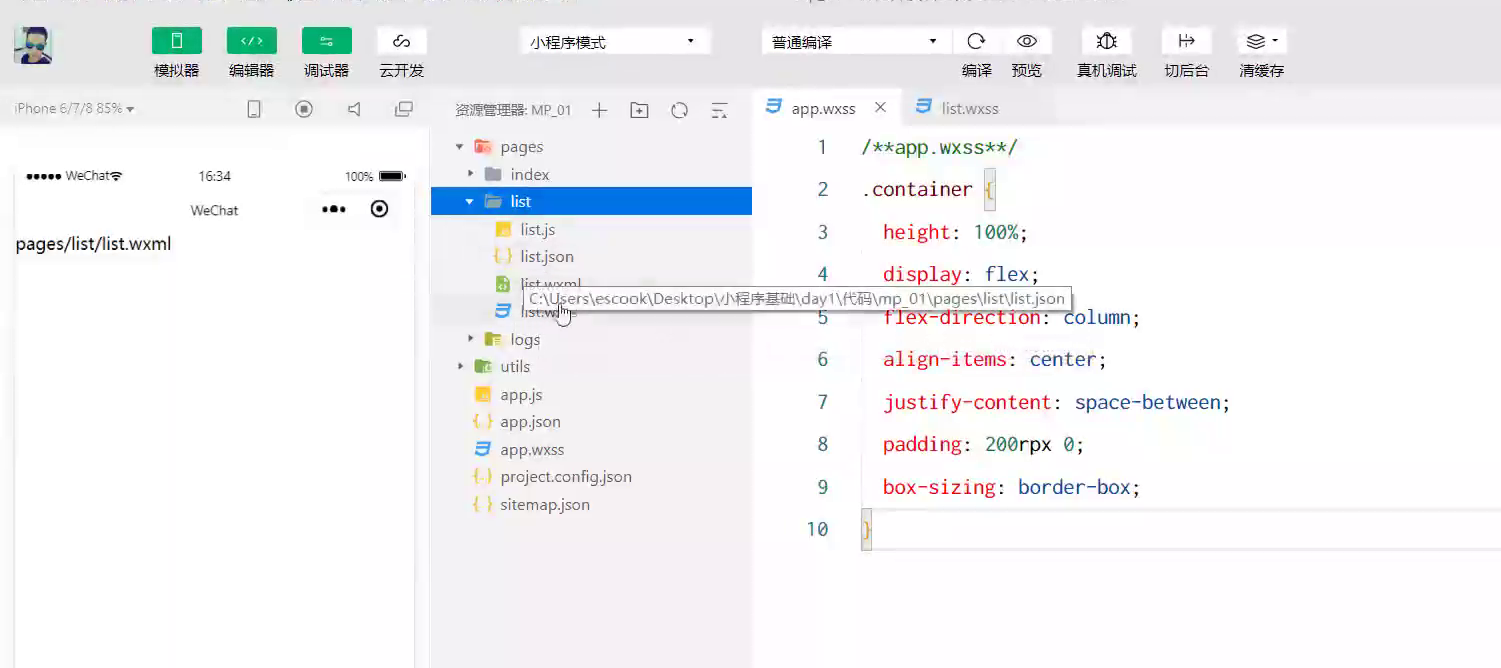Click the pages/list/list.wxml text in simulator

click(94, 243)
